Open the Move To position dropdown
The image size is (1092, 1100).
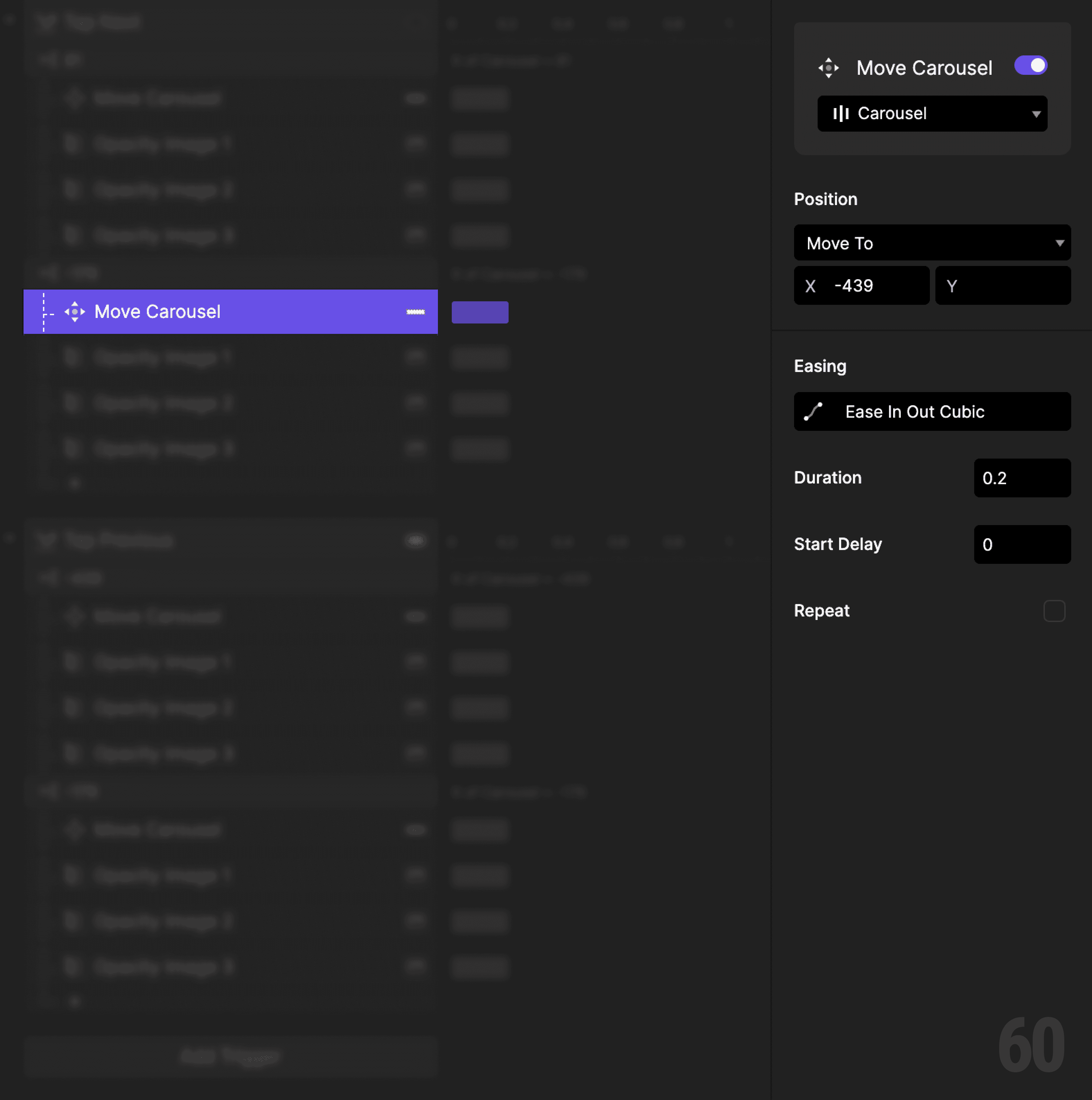pos(932,242)
